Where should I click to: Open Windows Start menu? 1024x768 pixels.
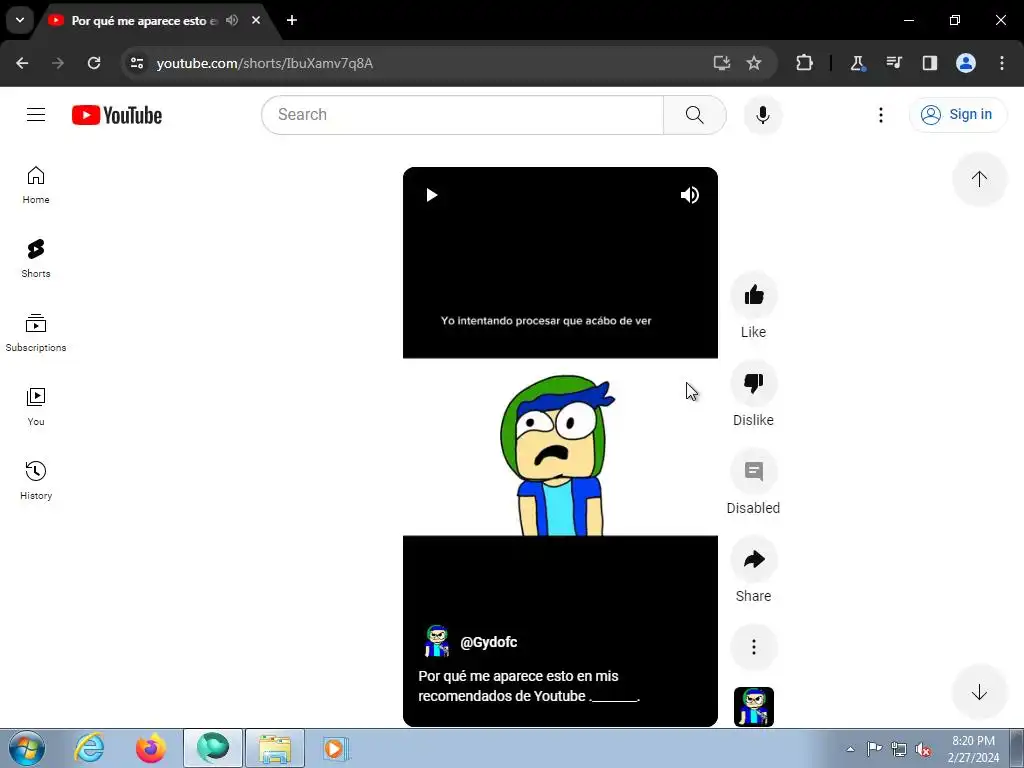click(26, 748)
